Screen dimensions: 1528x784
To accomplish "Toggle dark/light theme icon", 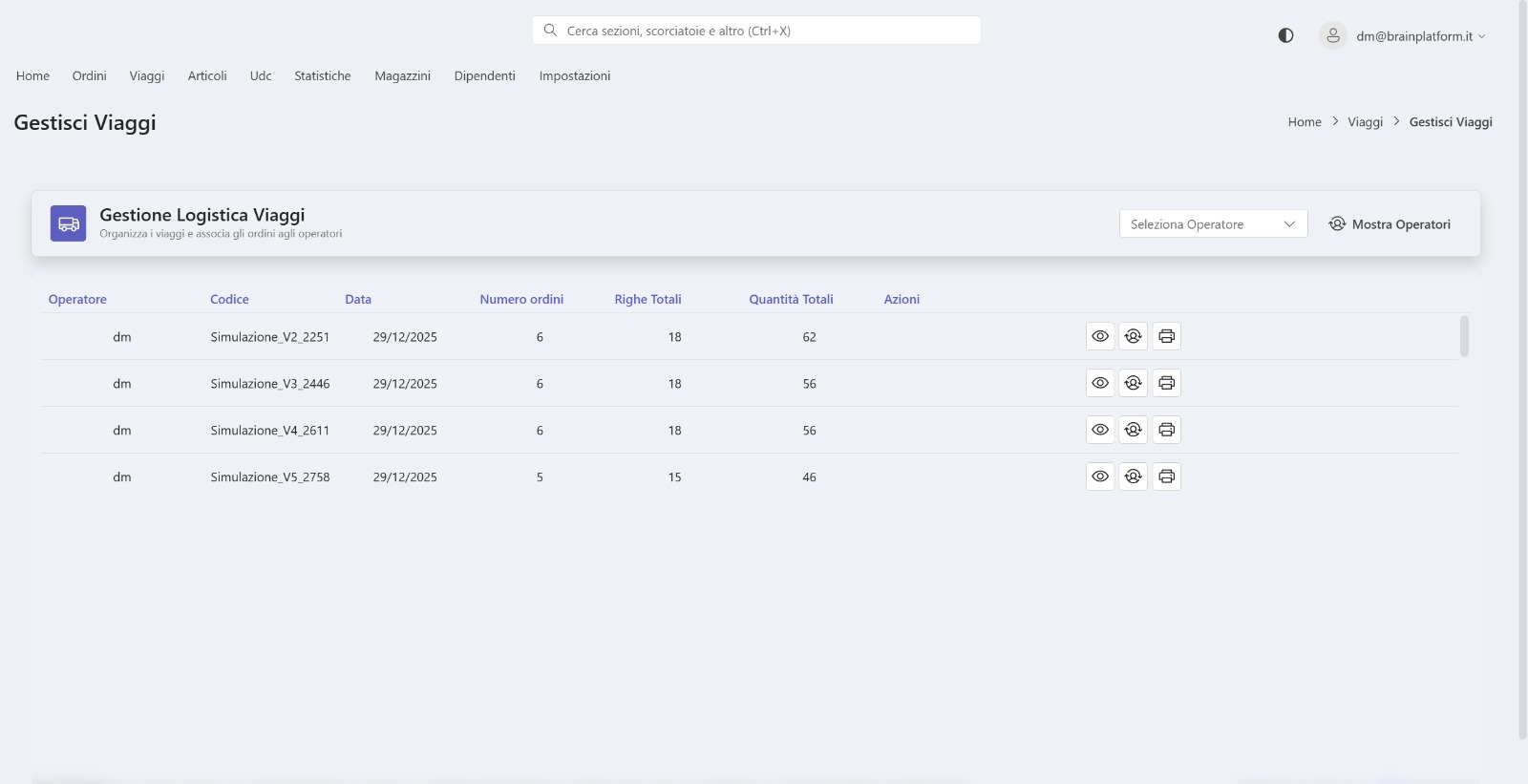I will click(x=1285, y=35).
